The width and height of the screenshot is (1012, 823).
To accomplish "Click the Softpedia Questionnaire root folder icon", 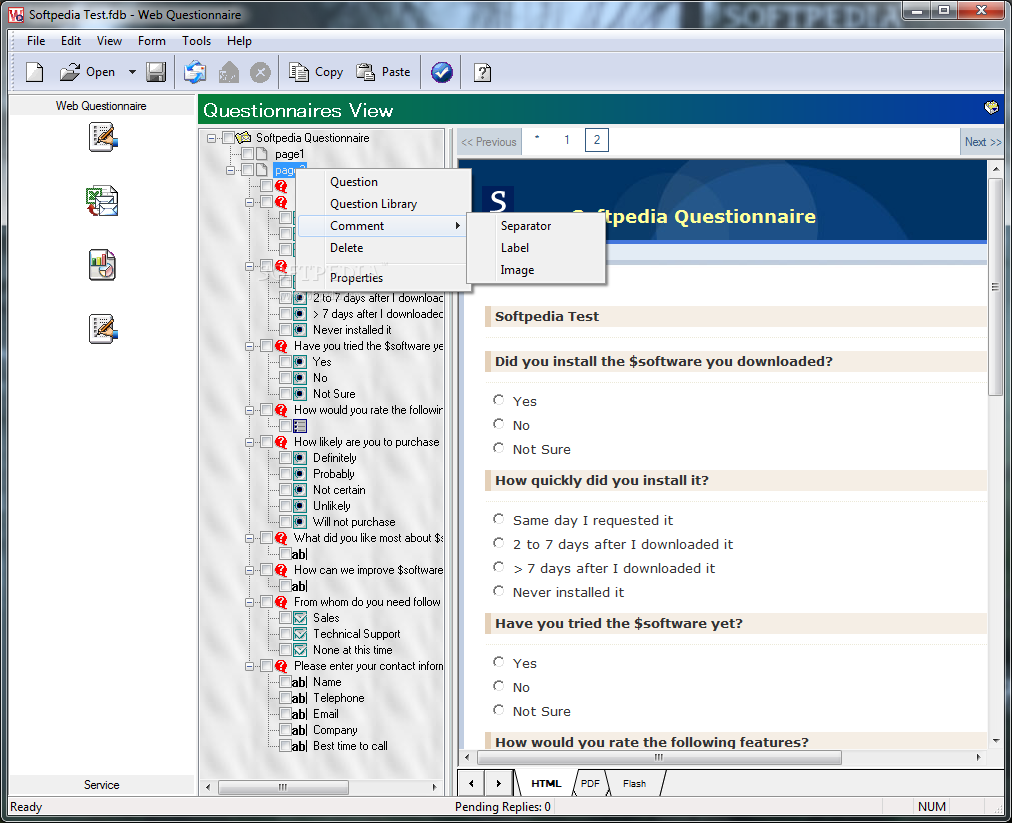I will [243, 137].
